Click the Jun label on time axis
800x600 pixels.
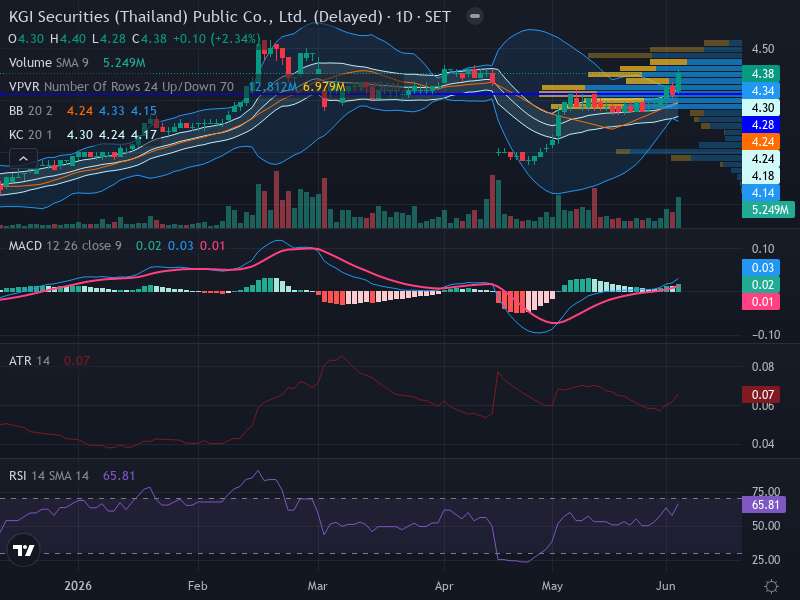[666, 586]
